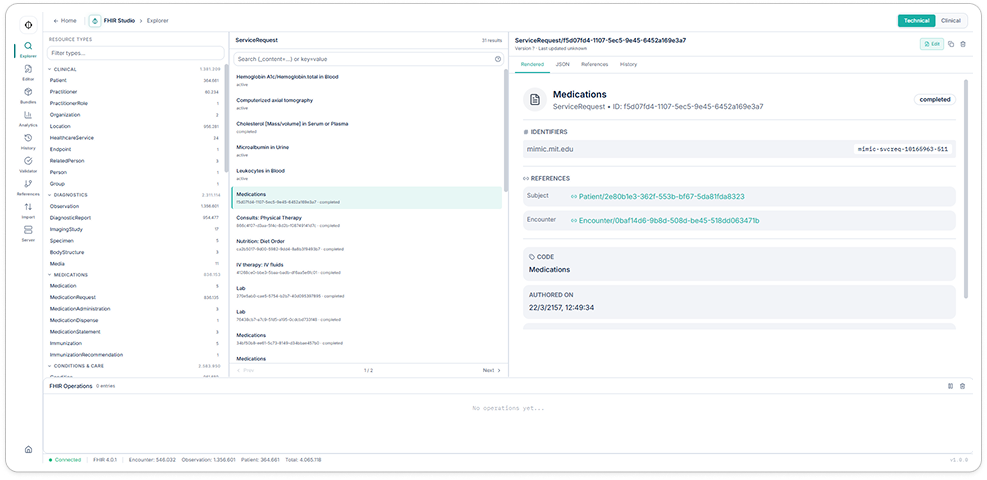This screenshot has height=480, width=987.
Task: Open Consults: Physical Therapy result
Action: pos(367,221)
